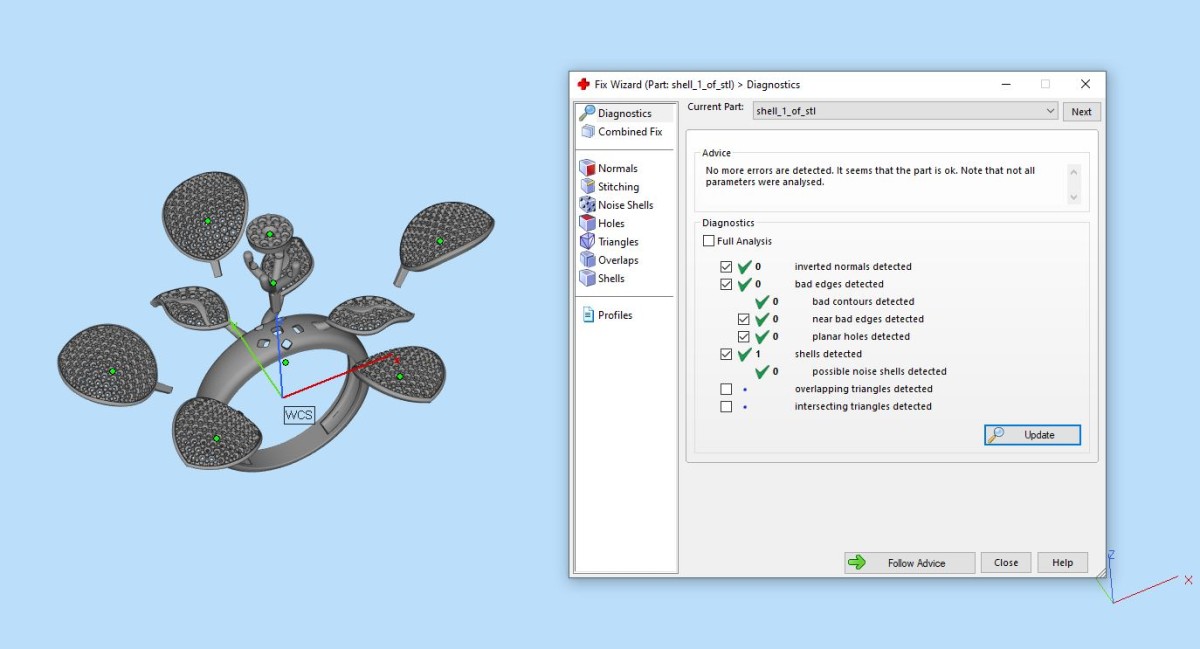The image size is (1200, 649).
Task: Tick intersecting triangles detected checkbox
Action: coord(726,407)
